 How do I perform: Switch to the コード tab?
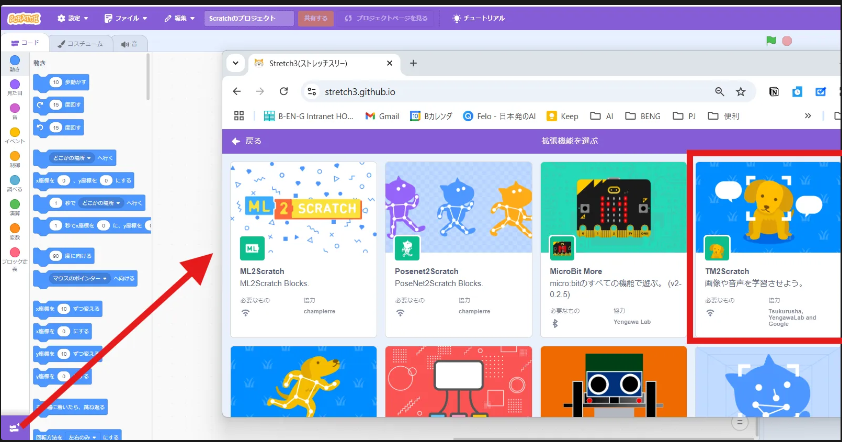tap(25, 43)
